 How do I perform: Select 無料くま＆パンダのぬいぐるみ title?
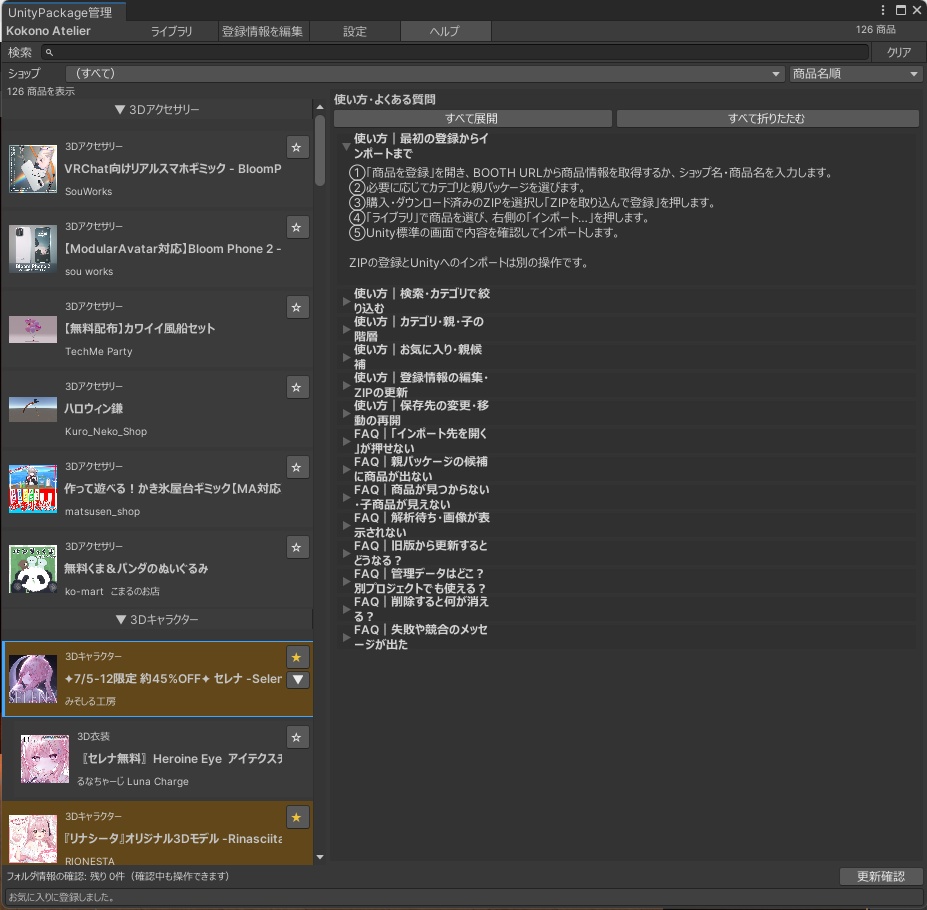[x=136, y=569]
